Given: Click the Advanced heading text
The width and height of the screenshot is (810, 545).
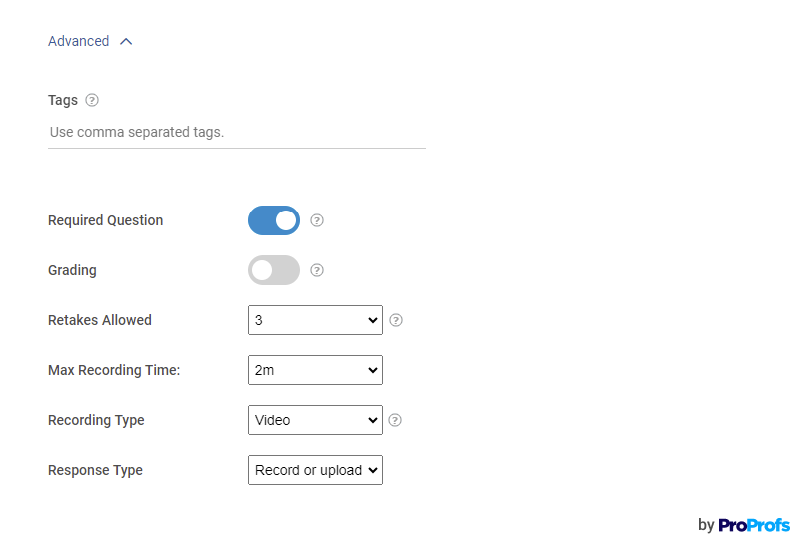Looking at the screenshot, I should (x=78, y=42).
